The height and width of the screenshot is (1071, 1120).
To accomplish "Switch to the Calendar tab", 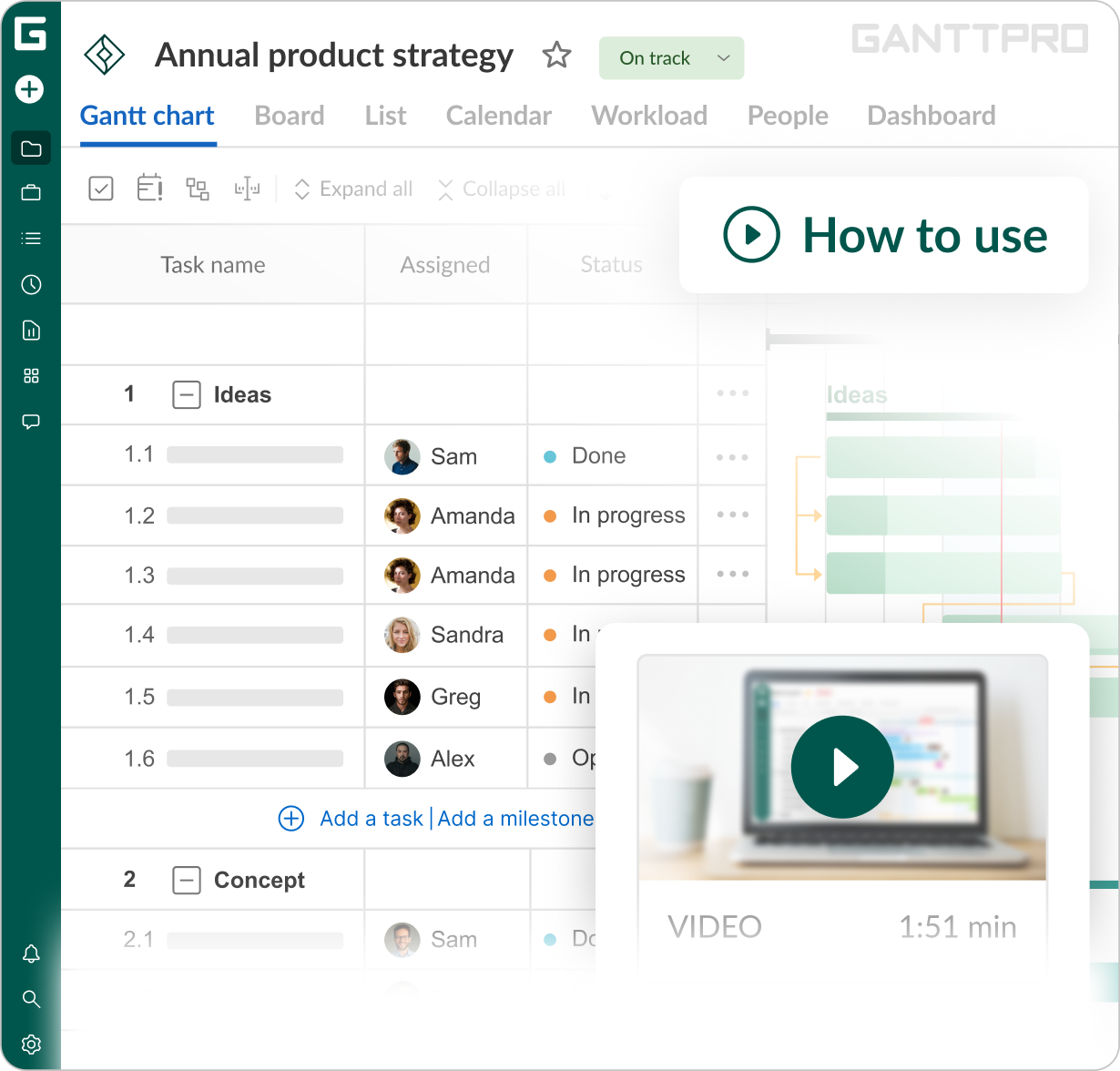I will 499,116.
